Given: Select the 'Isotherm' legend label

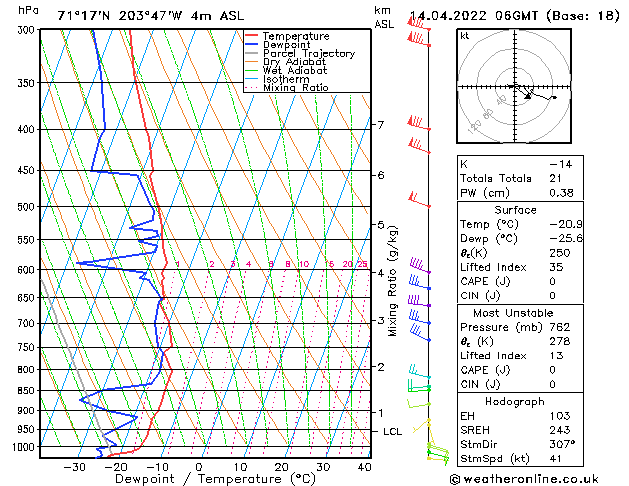Looking at the screenshot, I should 286,79.
